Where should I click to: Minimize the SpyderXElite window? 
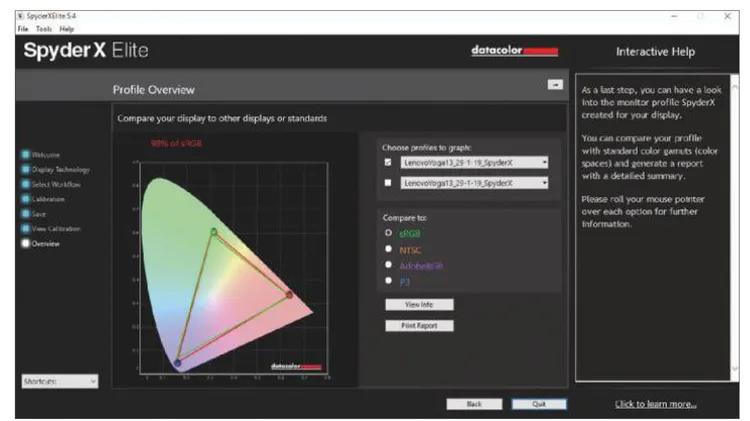point(674,16)
